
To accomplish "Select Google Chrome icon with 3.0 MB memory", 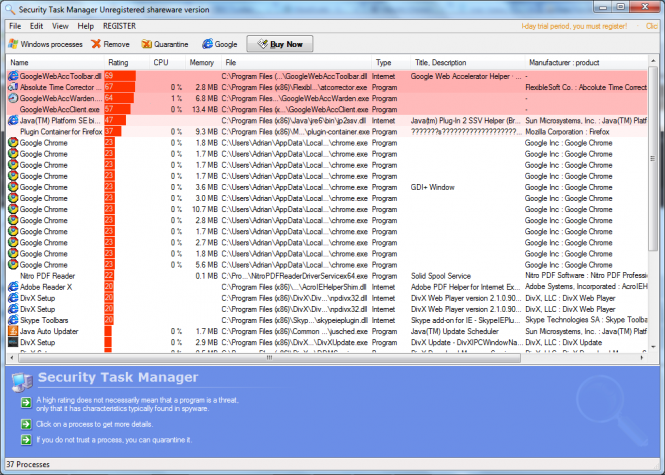I will pos(13,198).
